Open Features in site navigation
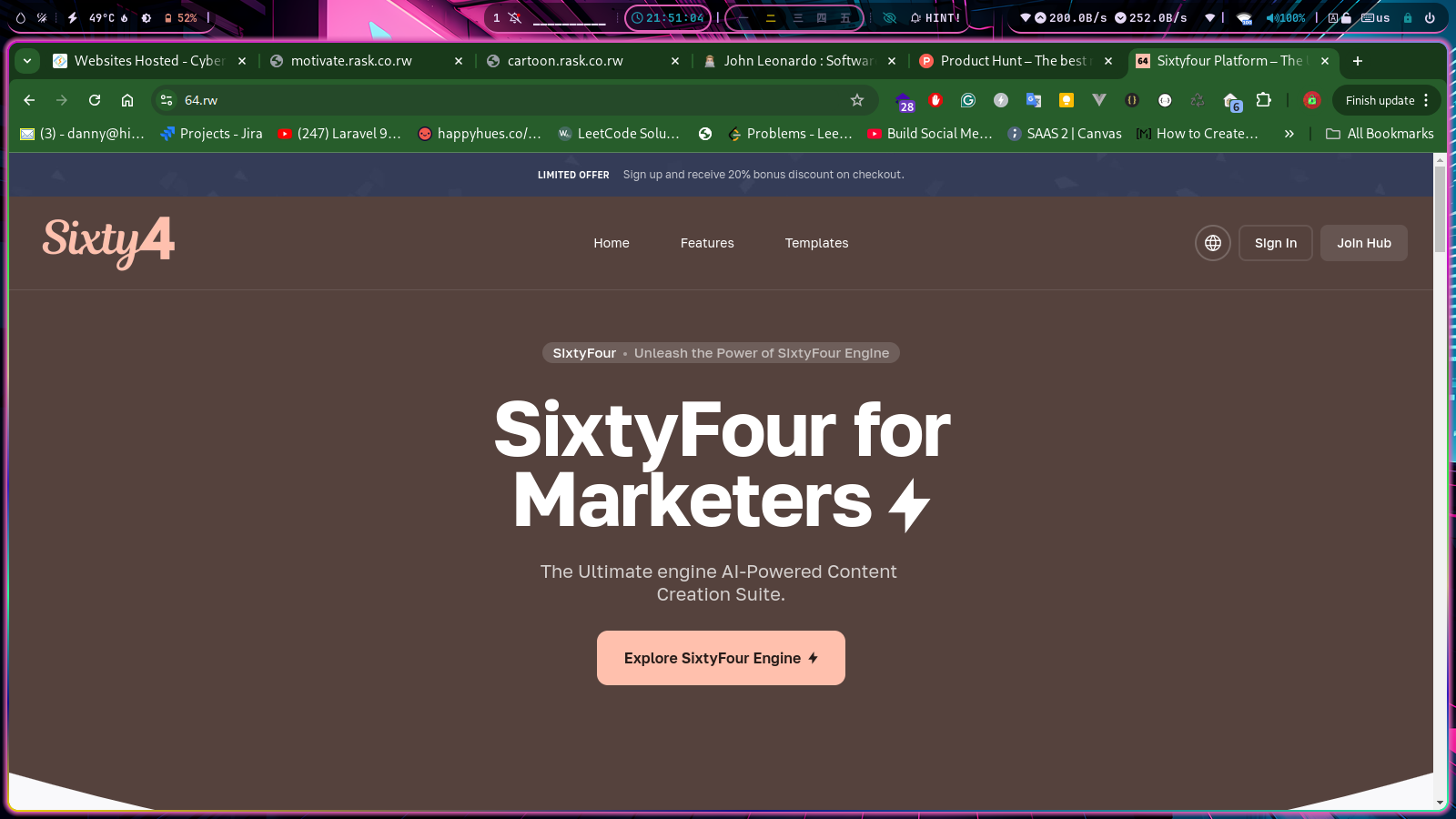The height and width of the screenshot is (819, 1456). click(707, 243)
